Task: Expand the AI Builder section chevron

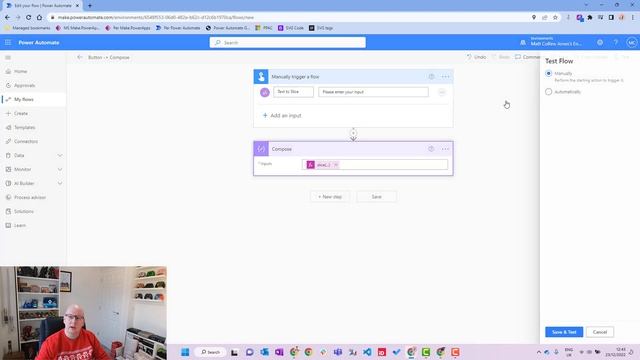Action: (x=60, y=183)
